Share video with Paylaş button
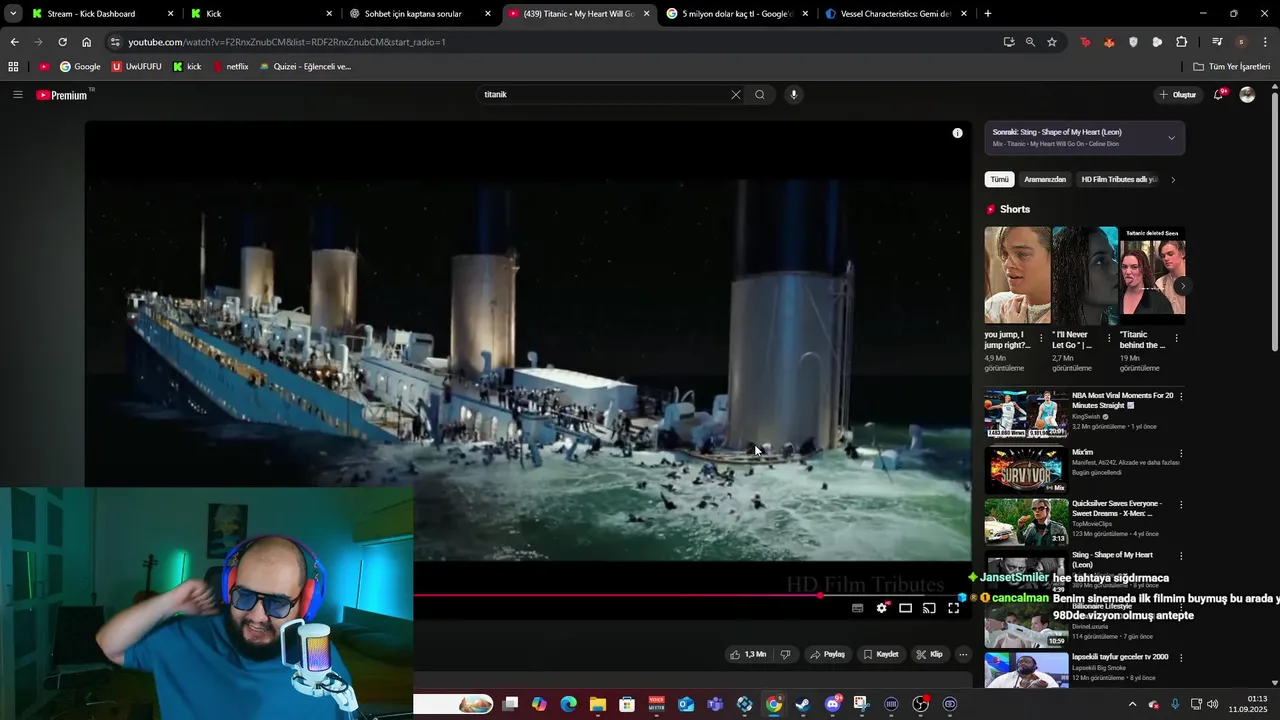The image size is (1280, 720). (x=828, y=655)
